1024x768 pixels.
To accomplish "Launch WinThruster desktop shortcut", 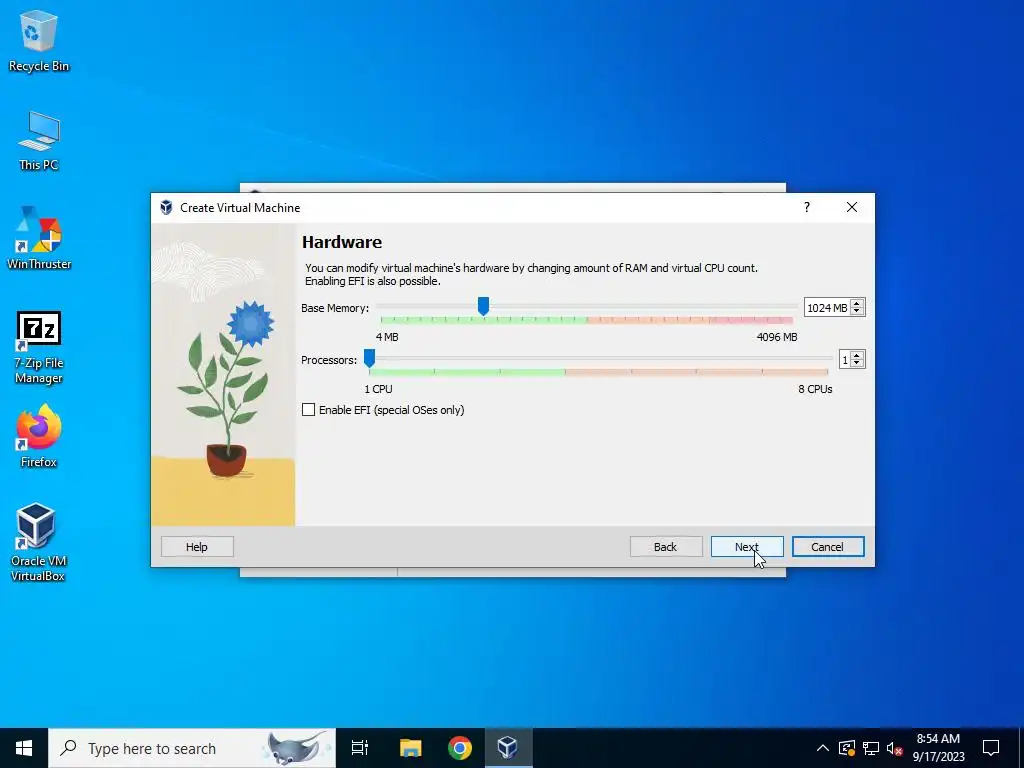I will pos(39,238).
